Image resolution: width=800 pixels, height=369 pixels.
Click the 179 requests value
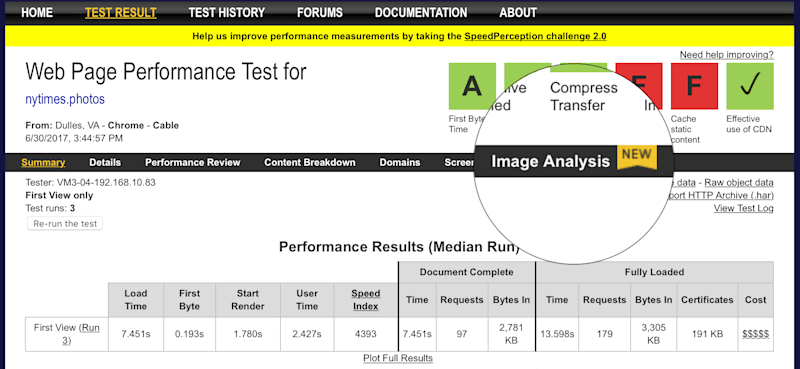[x=605, y=334]
